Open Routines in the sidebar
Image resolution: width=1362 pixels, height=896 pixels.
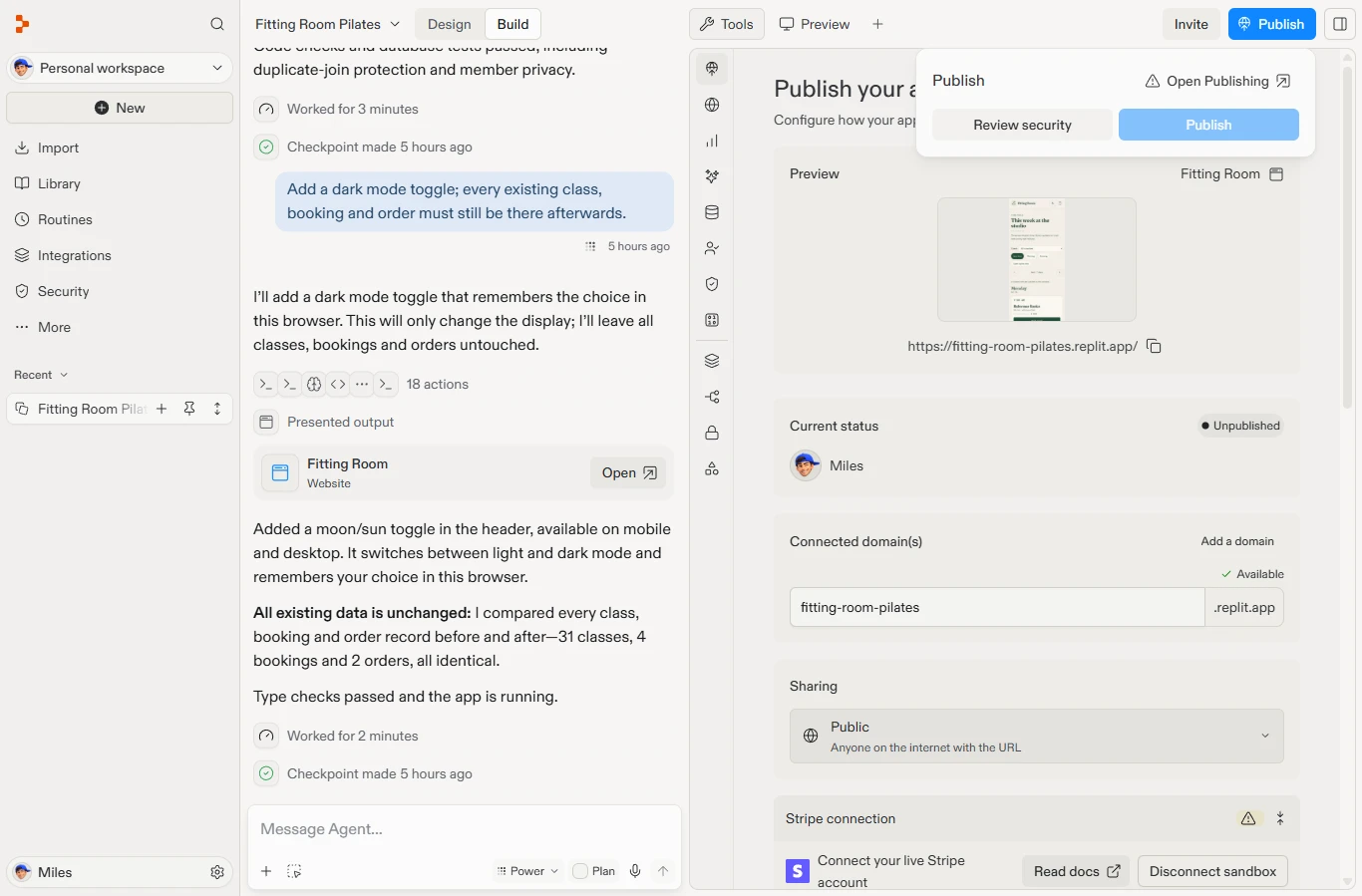click(65, 219)
